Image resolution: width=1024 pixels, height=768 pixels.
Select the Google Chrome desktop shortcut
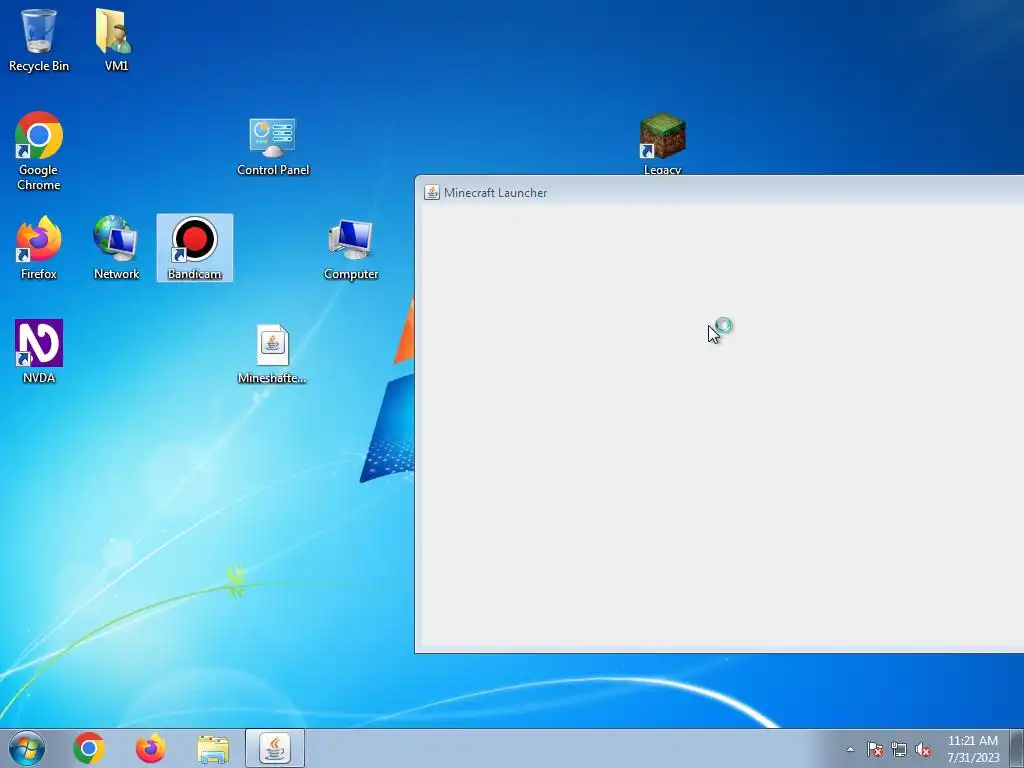tap(39, 152)
